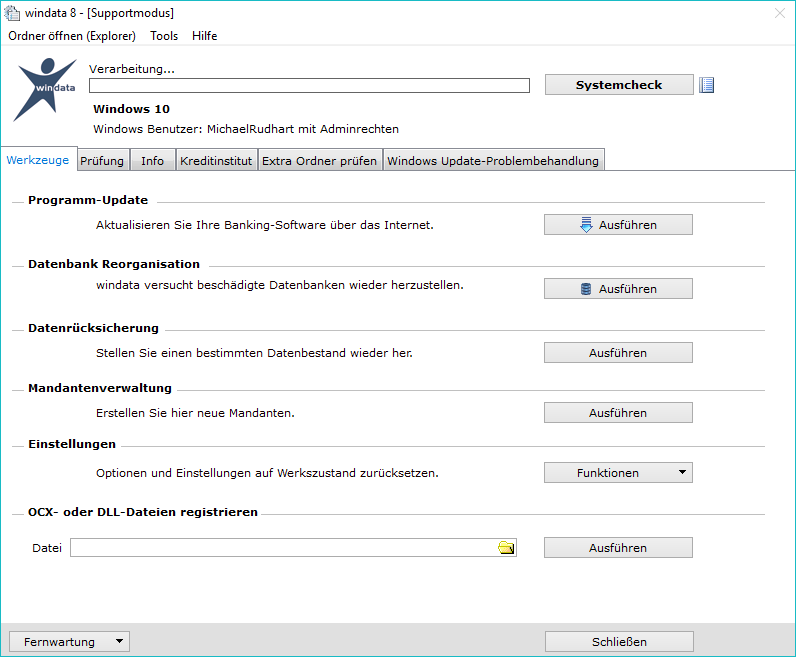The image size is (796, 657).
Task: Run Datenbank Reorganisation with Ausführen
Action: (618, 288)
